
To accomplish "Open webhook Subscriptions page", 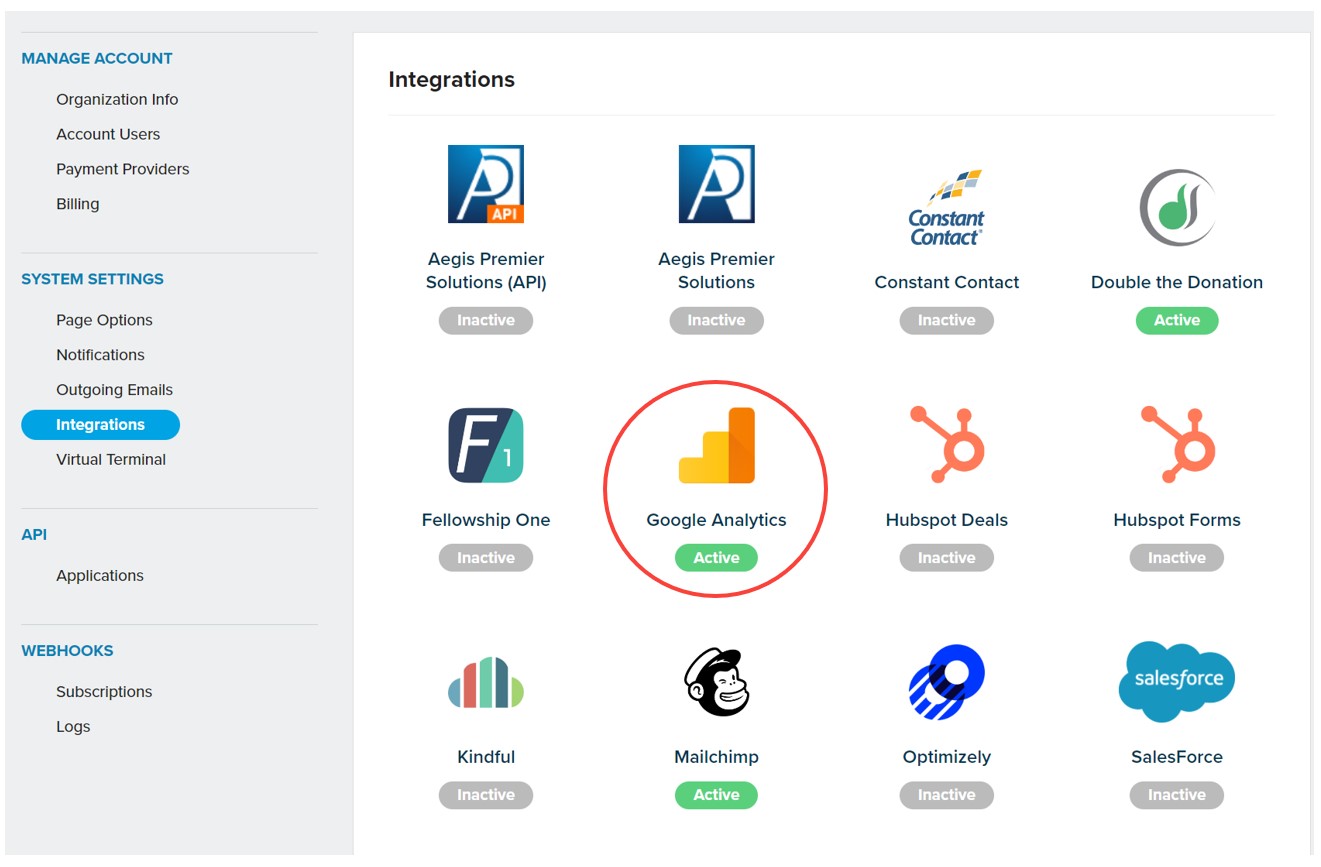I will [104, 692].
